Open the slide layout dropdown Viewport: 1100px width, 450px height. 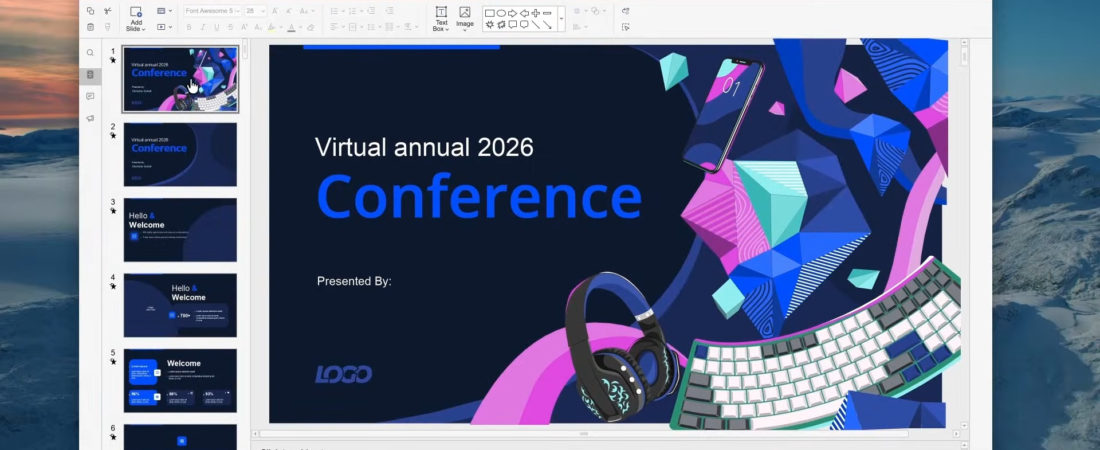(170, 11)
